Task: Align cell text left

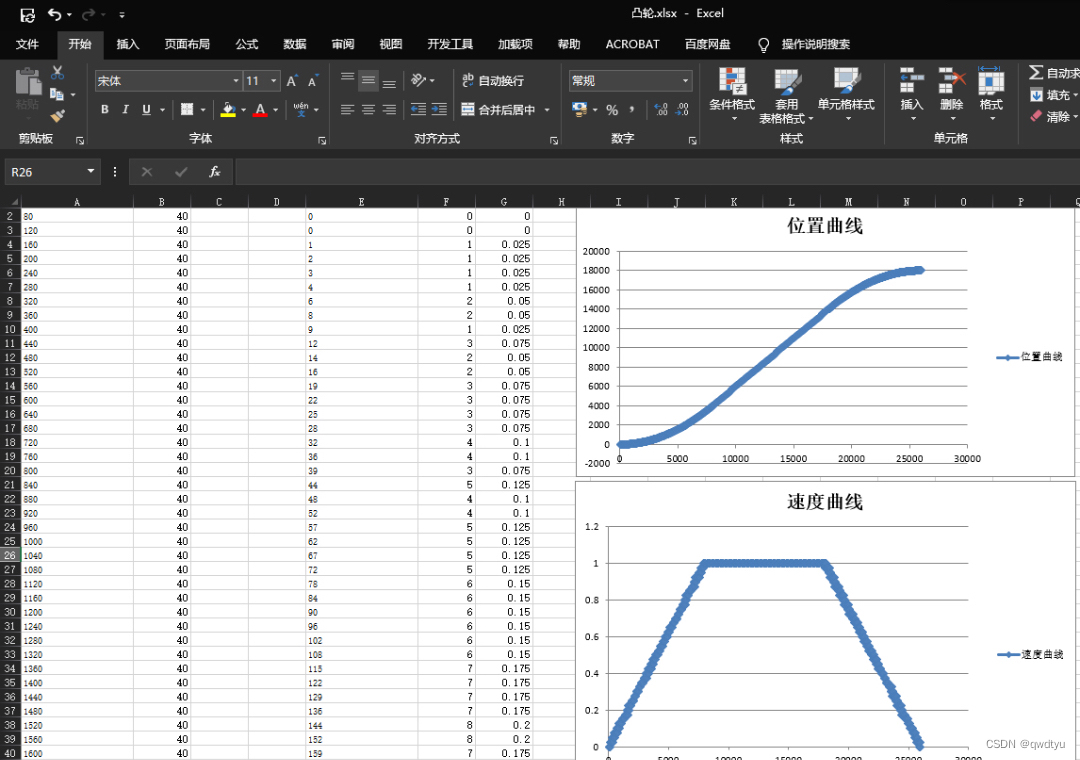Action: point(348,110)
